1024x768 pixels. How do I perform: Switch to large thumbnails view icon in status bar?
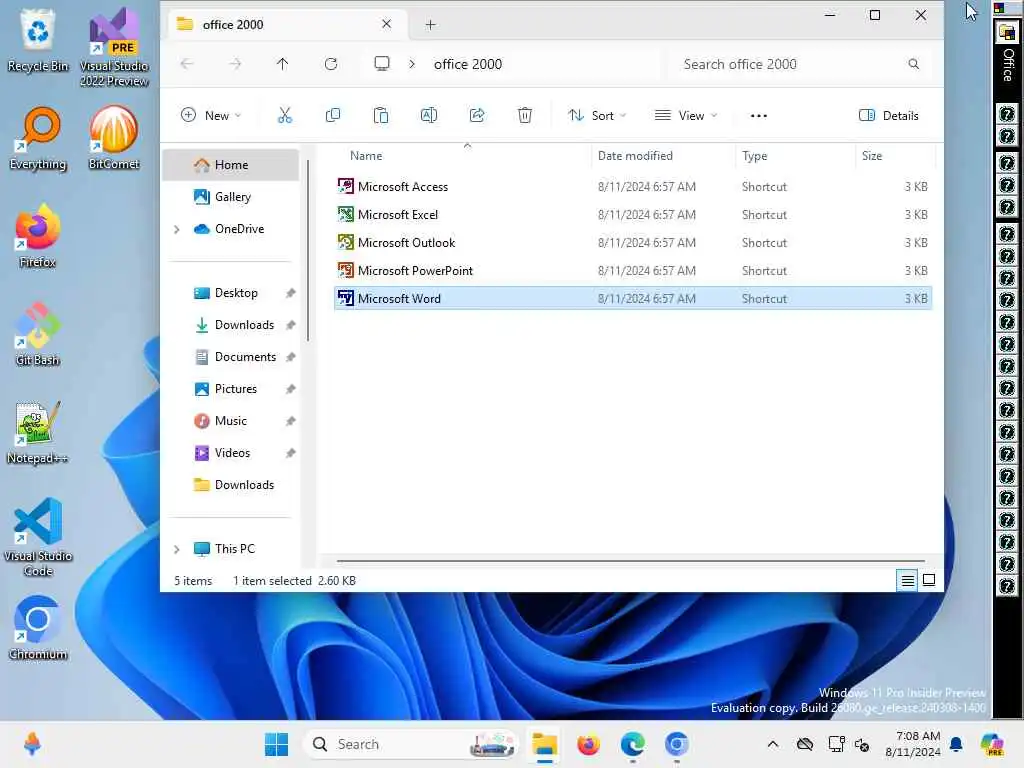pos(929,580)
